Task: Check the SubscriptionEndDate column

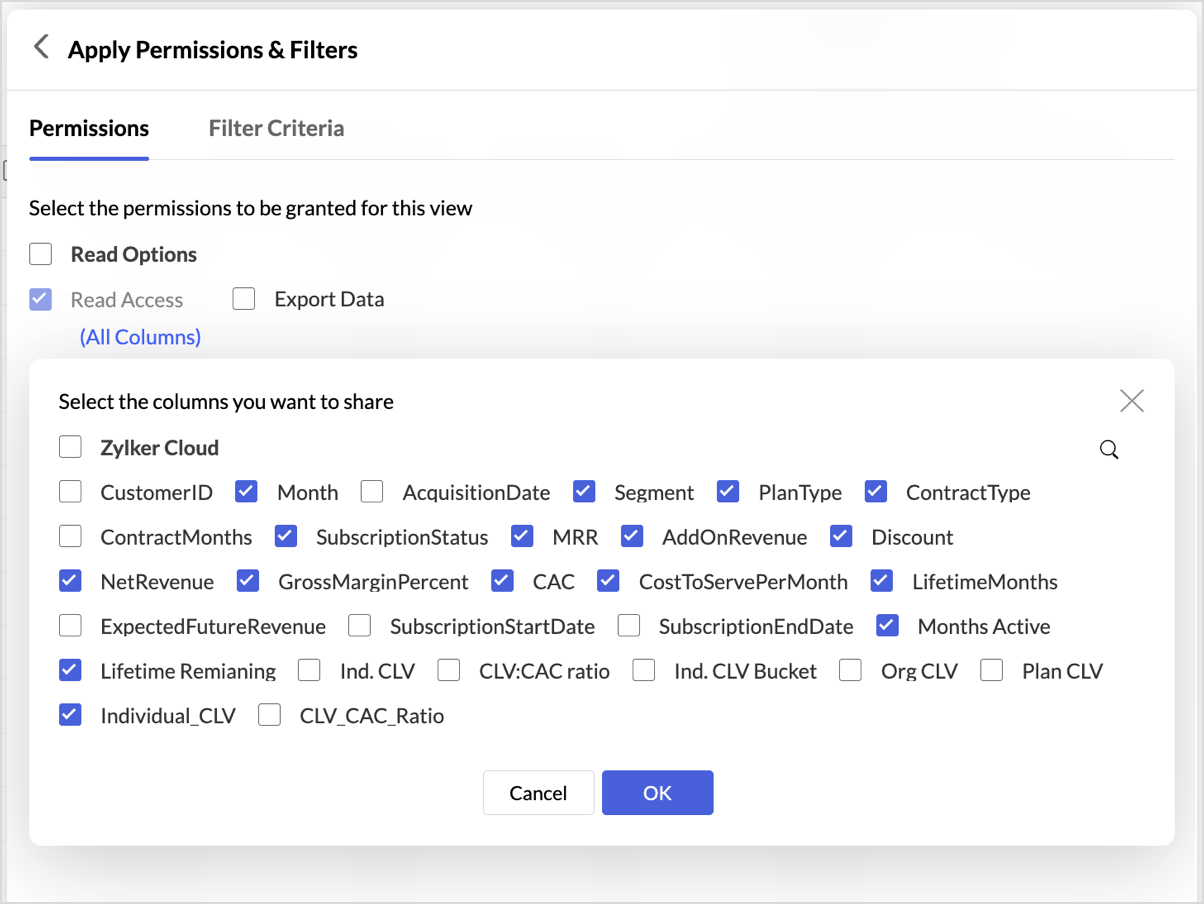Action: click(629, 626)
